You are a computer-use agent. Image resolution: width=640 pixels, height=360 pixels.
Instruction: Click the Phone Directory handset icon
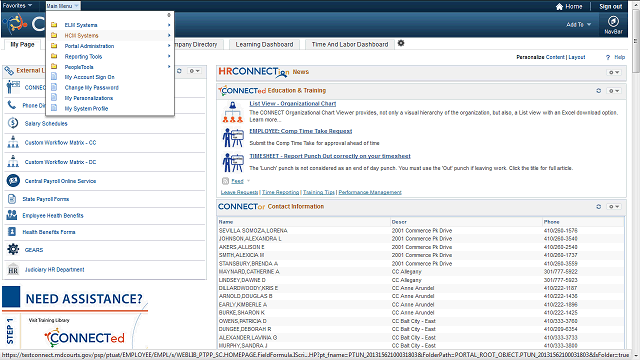[x=12, y=105]
